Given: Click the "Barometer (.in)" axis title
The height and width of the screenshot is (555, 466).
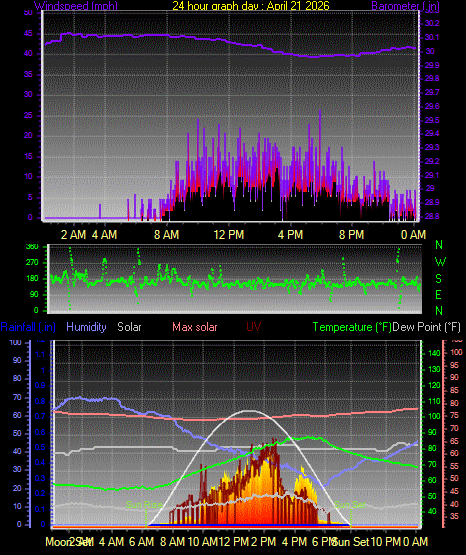Looking at the screenshot, I should coord(405,6).
